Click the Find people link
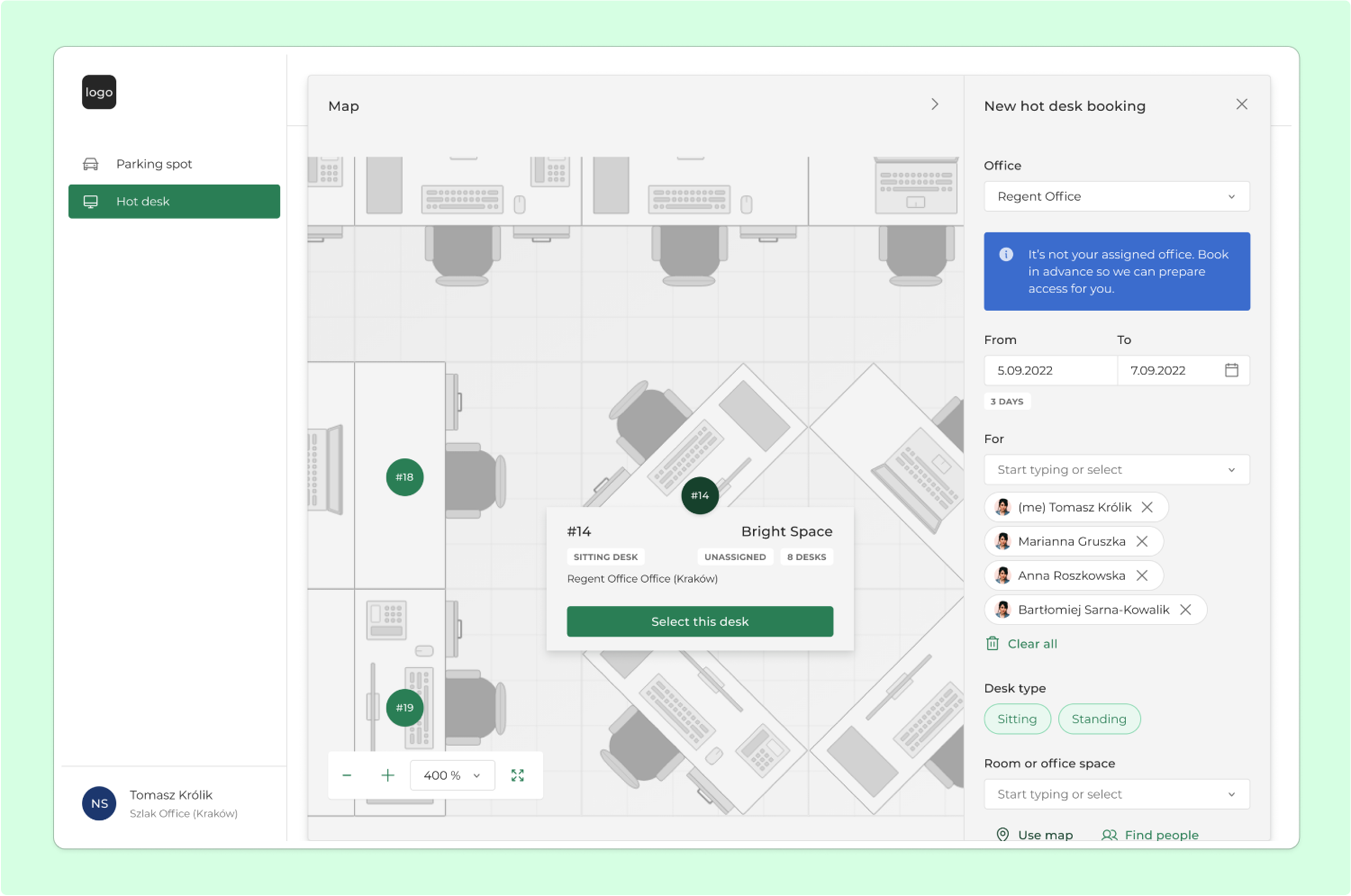1351x896 pixels. 1161,835
